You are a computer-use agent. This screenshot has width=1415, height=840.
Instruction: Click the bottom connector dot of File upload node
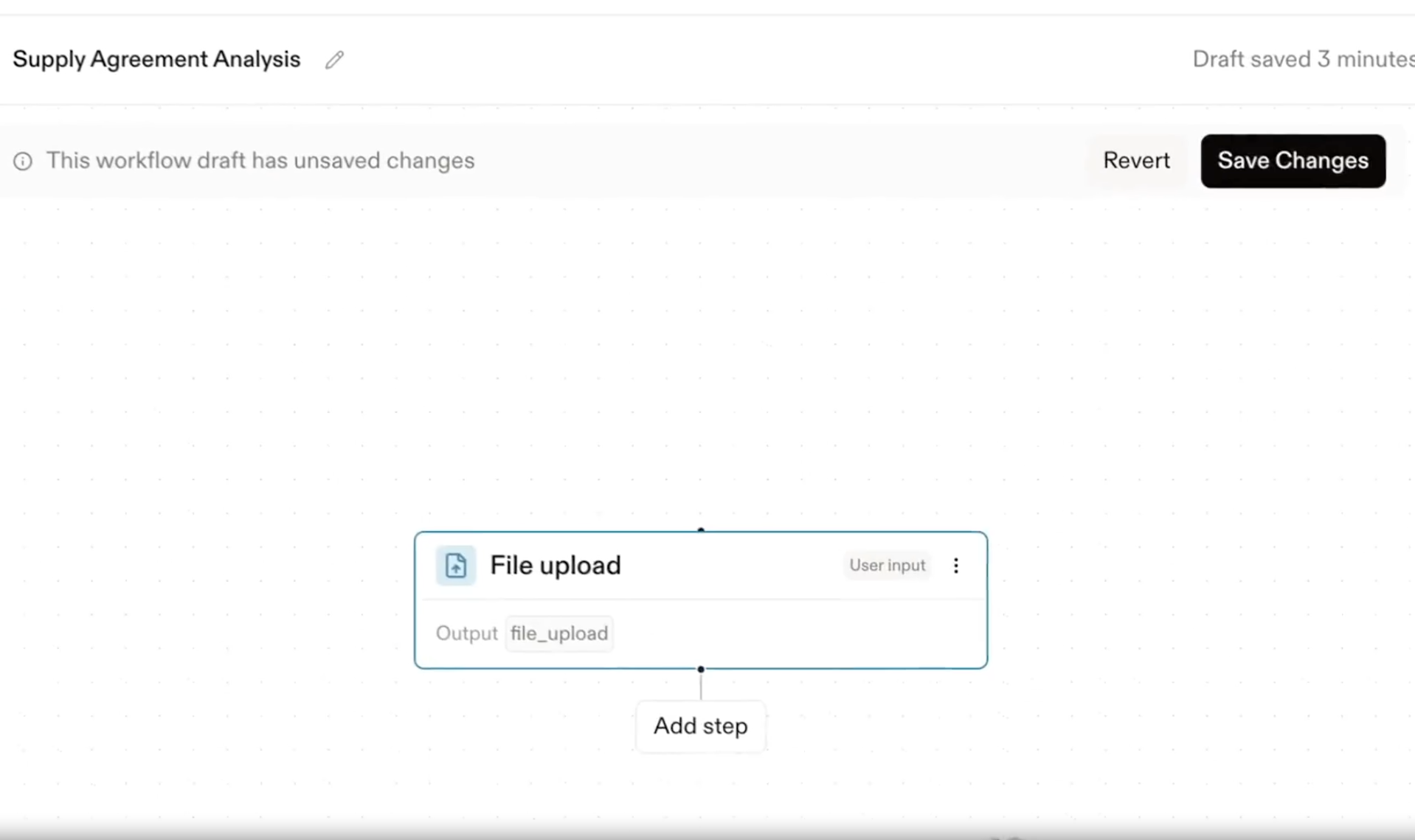(x=700, y=669)
